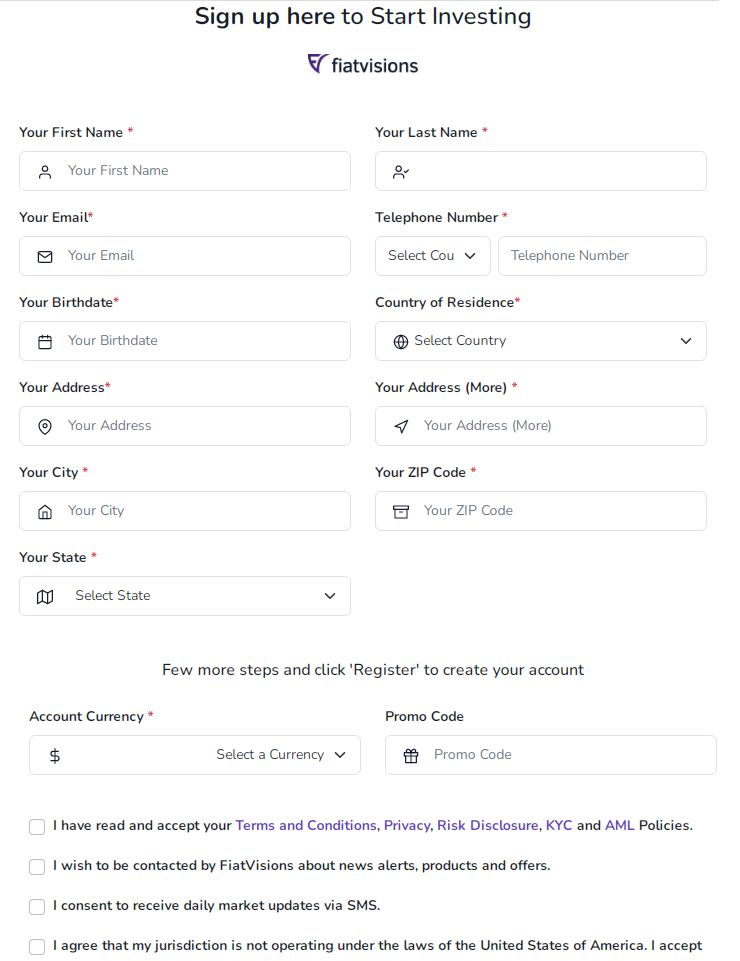Open the telephone country code selector
This screenshot has height=961, width=740.
(x=433, y=256)
